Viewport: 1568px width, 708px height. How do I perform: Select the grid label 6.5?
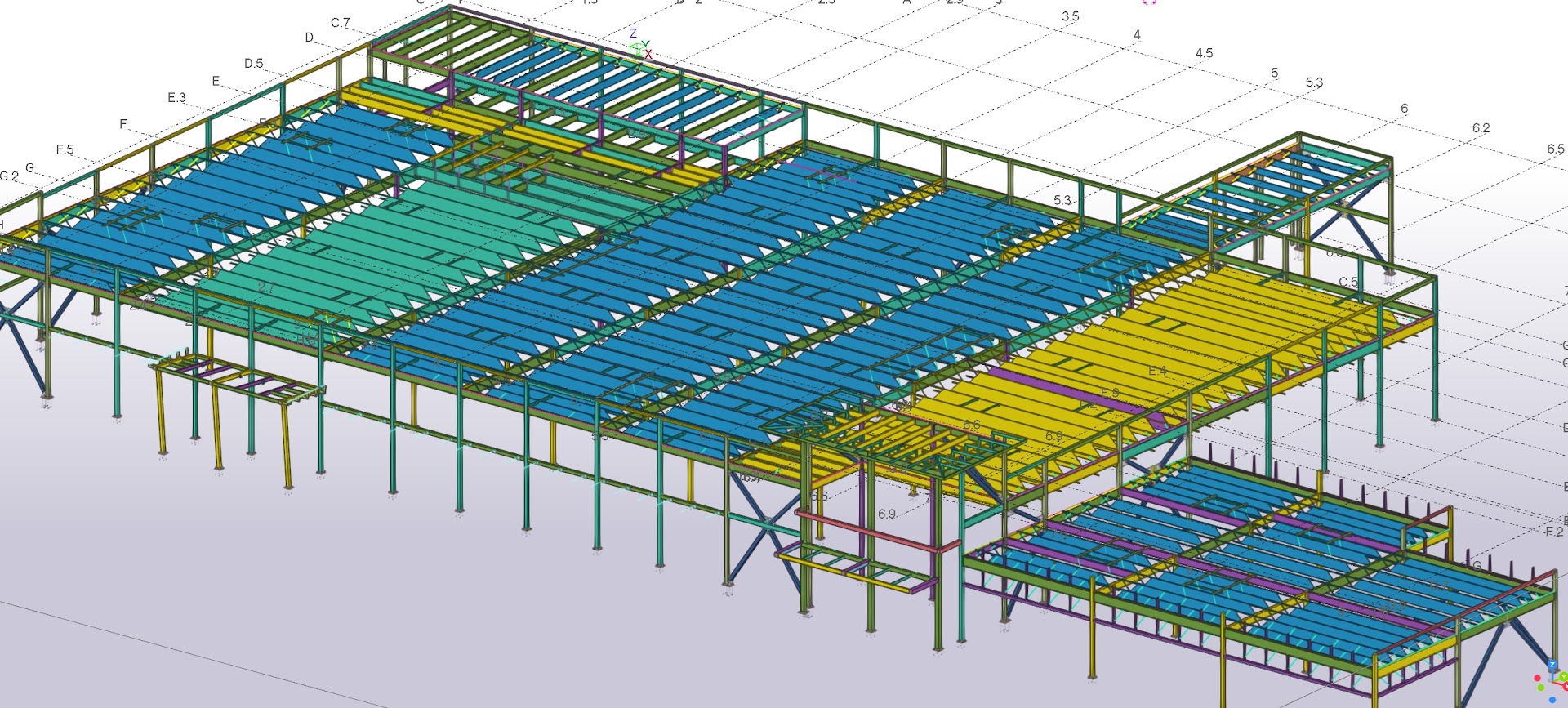pyautogui.click(x=1555, y=149)
